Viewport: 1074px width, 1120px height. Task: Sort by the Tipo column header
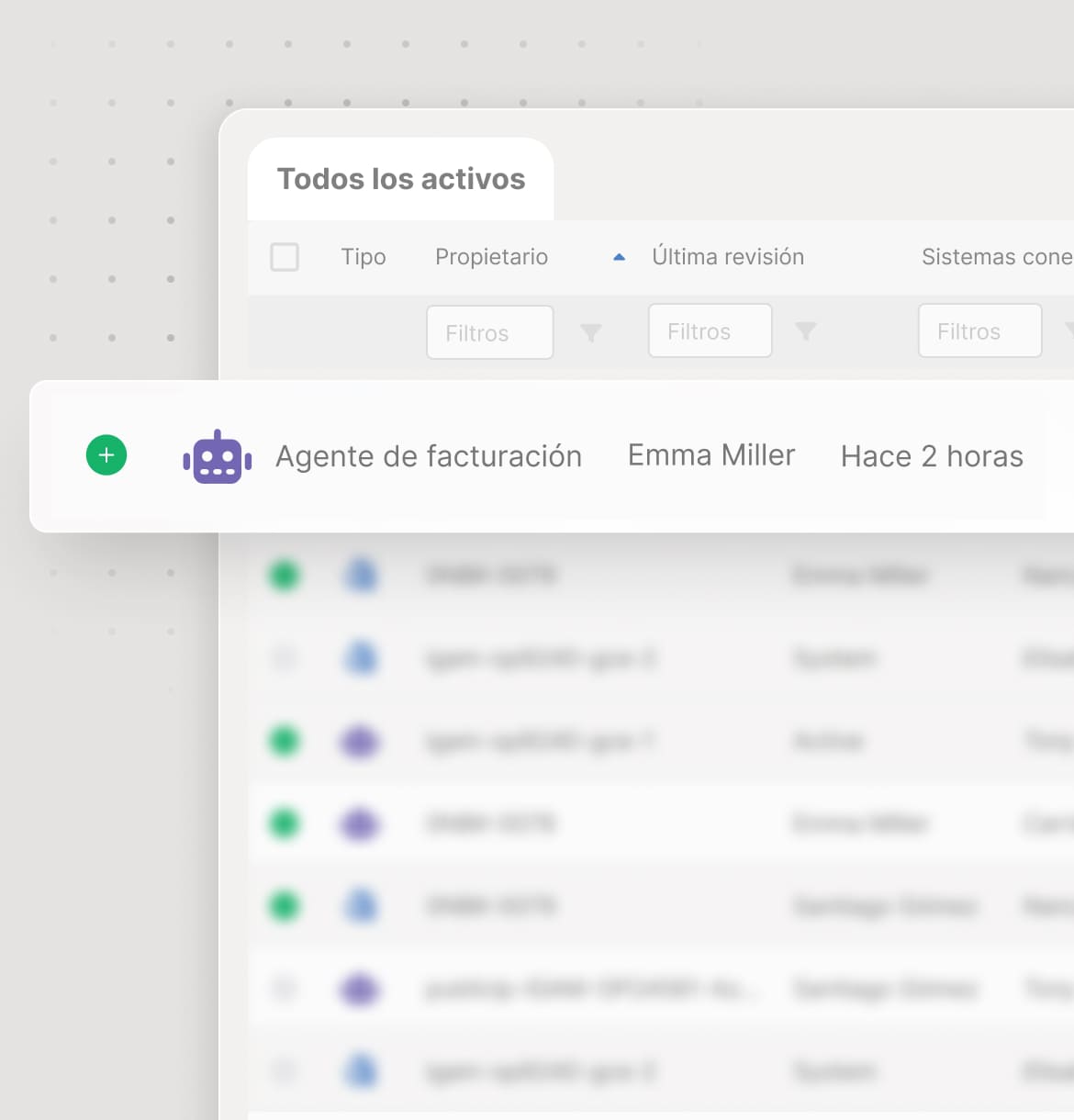tap(364, 257)
